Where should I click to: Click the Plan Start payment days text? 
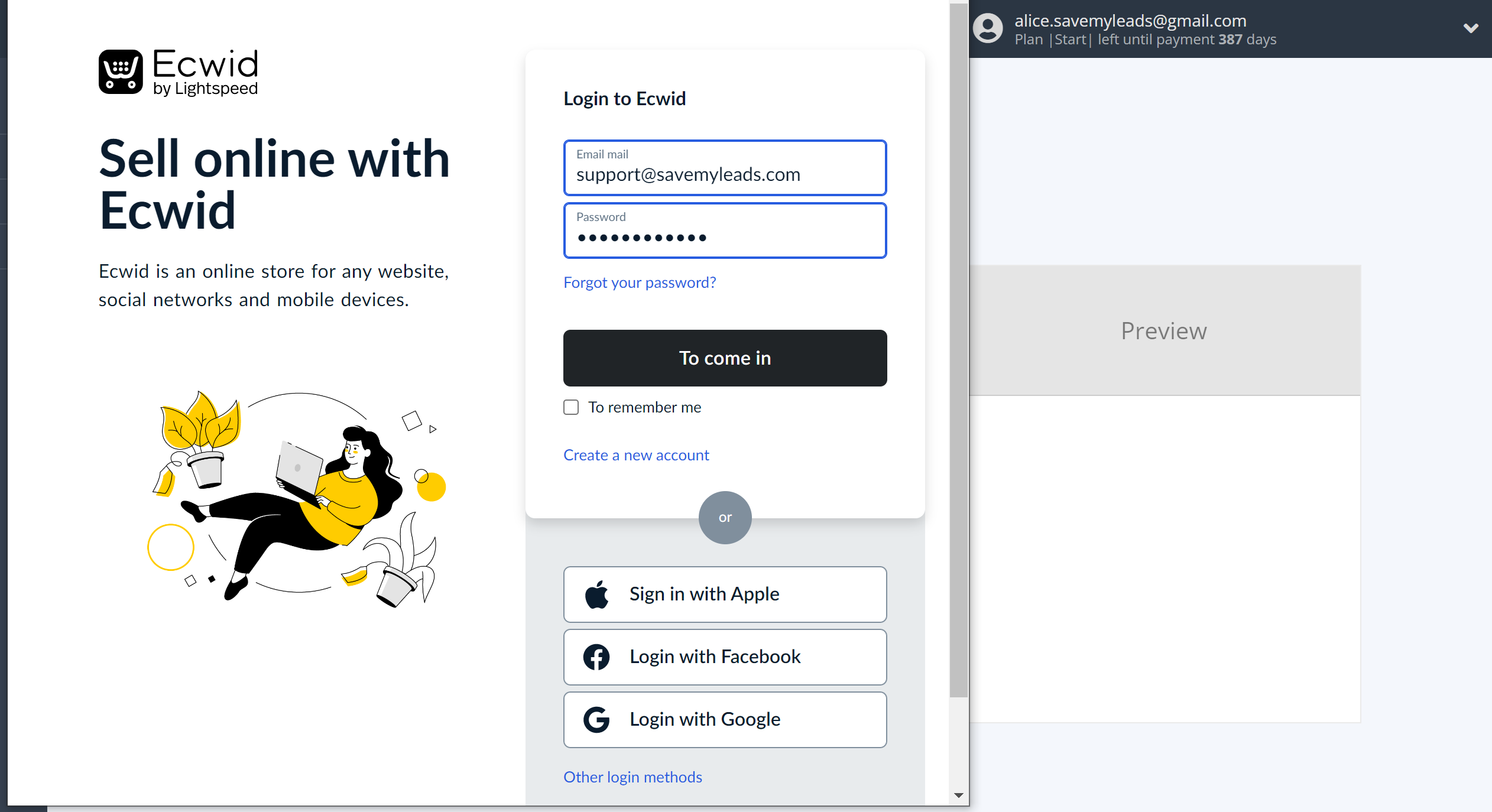click(x=1146, y=40)
